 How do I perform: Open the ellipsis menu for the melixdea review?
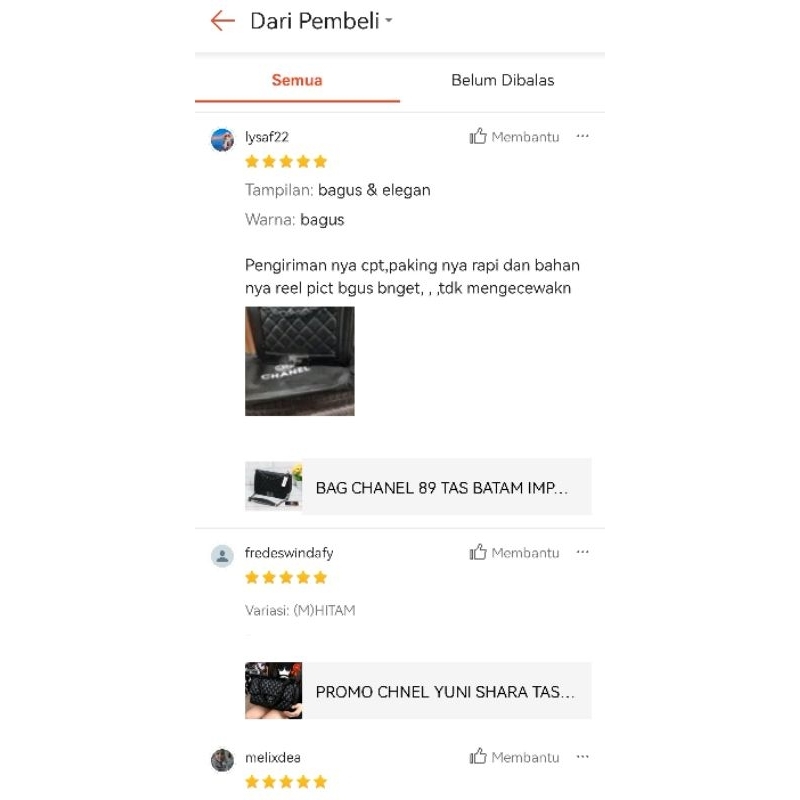click(582, 757)
